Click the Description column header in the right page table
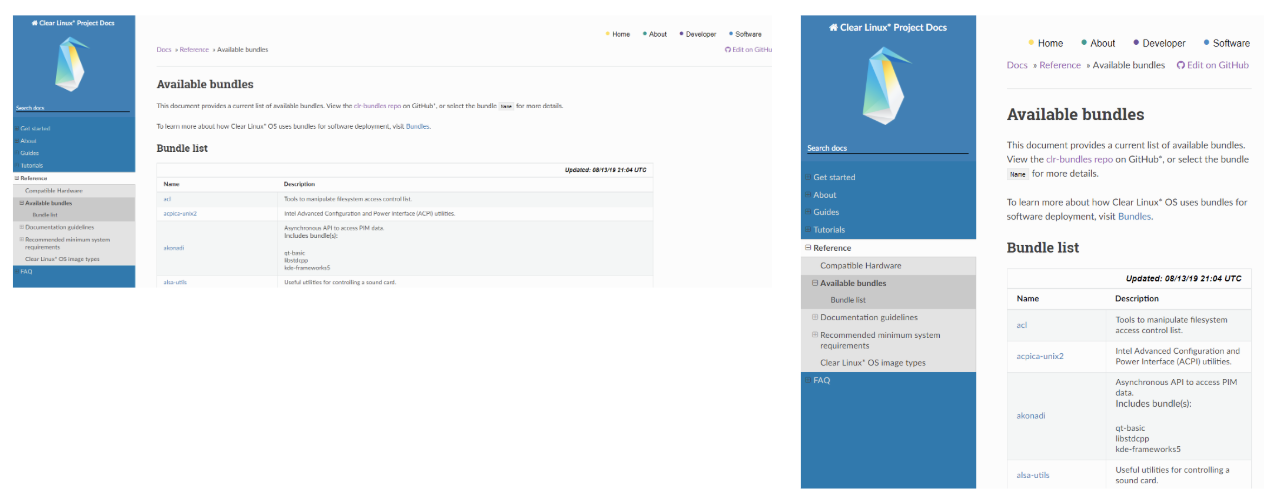 (x=1138, y=298)
